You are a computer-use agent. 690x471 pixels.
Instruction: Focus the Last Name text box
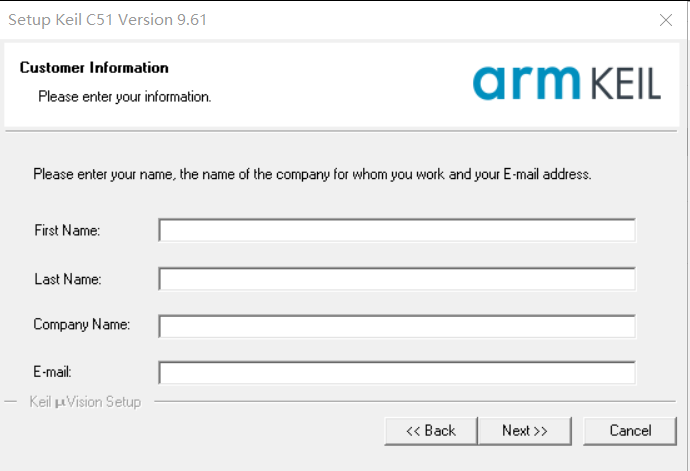tap(397, 279)
